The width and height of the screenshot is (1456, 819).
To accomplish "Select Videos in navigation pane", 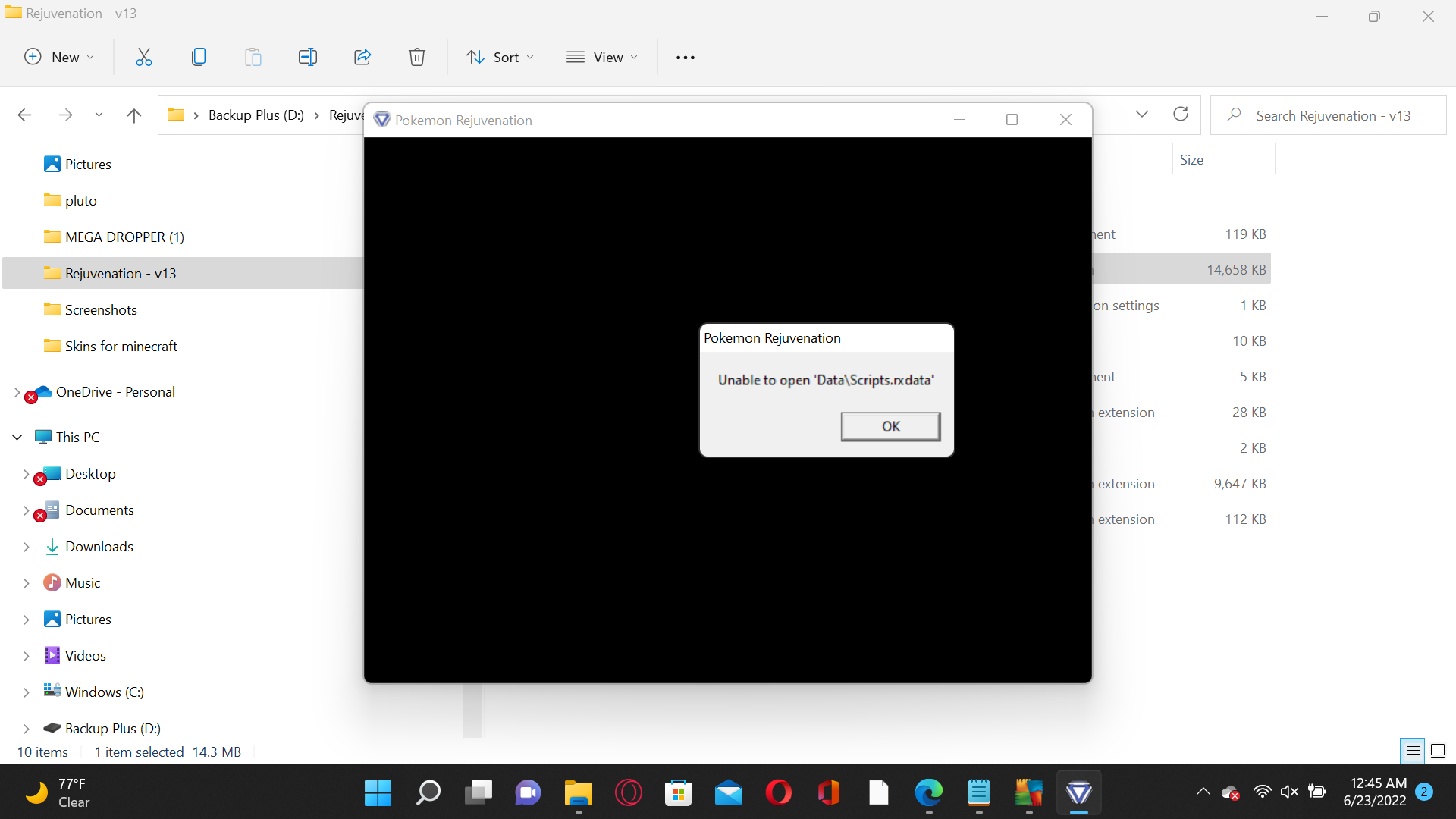I will (x=85, y=655).
